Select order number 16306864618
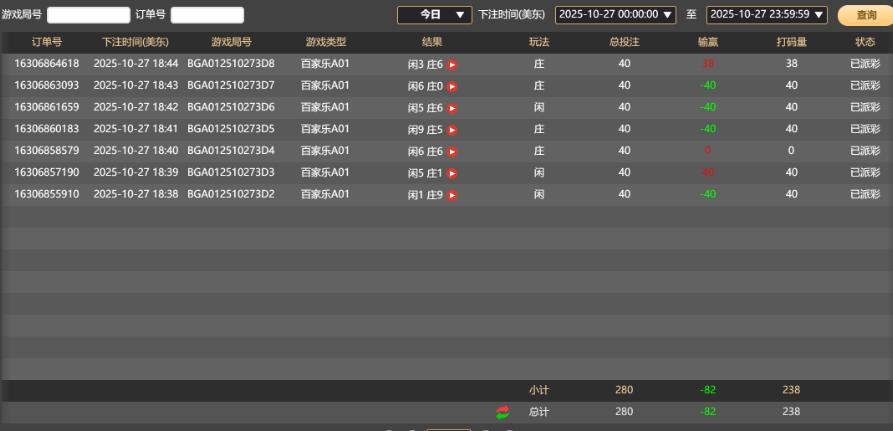This screenshot has height=431, width=893. [x=47, y=64]
